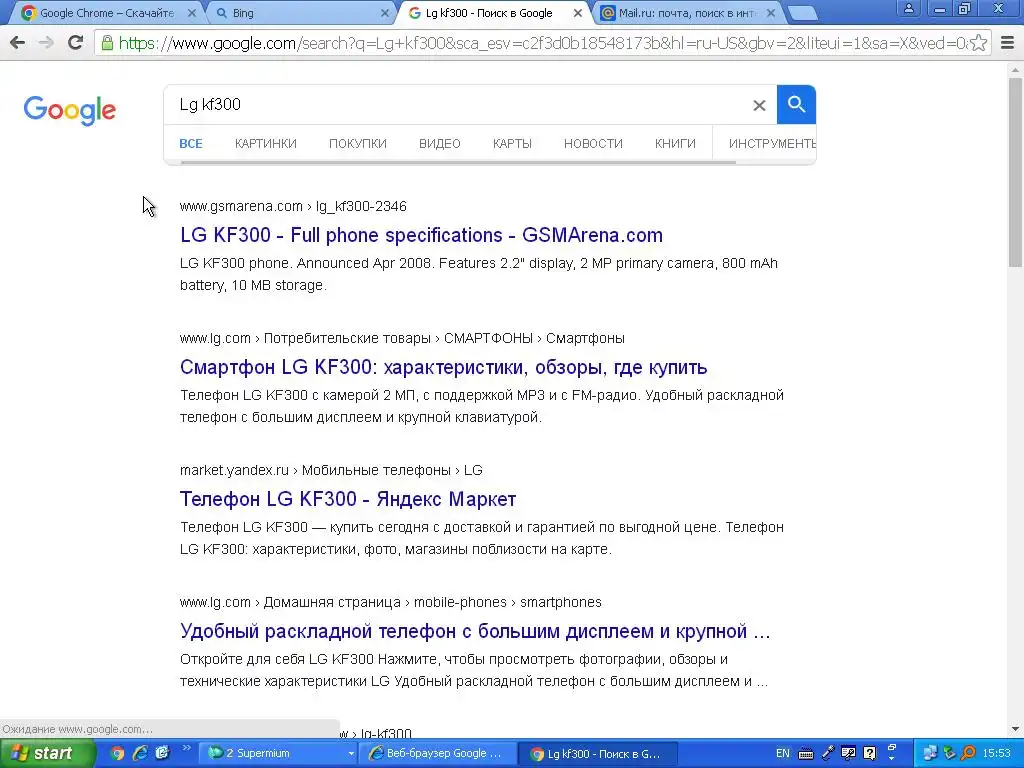Bookmark this page with the star icon

pyautogui.click(x=978, y=43)
